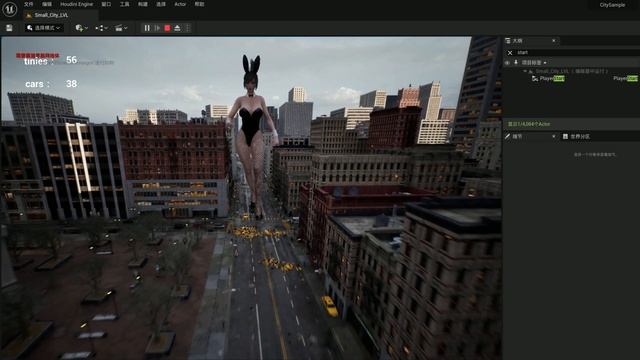Open the Houdini Engine menu
640x360 pixels.
77,4
